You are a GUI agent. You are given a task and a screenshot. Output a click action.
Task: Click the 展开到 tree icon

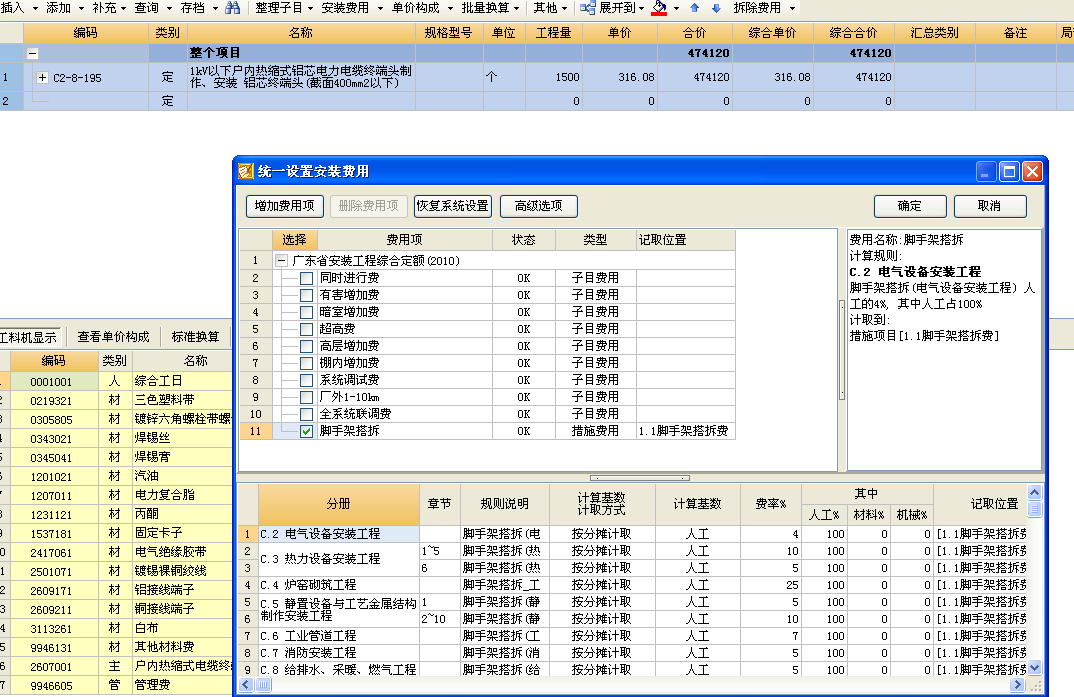click(x=587, y=8)
